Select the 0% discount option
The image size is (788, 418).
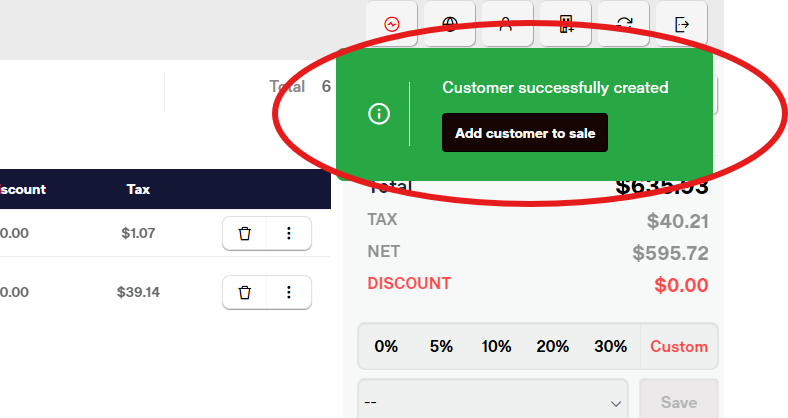[386, 346]
